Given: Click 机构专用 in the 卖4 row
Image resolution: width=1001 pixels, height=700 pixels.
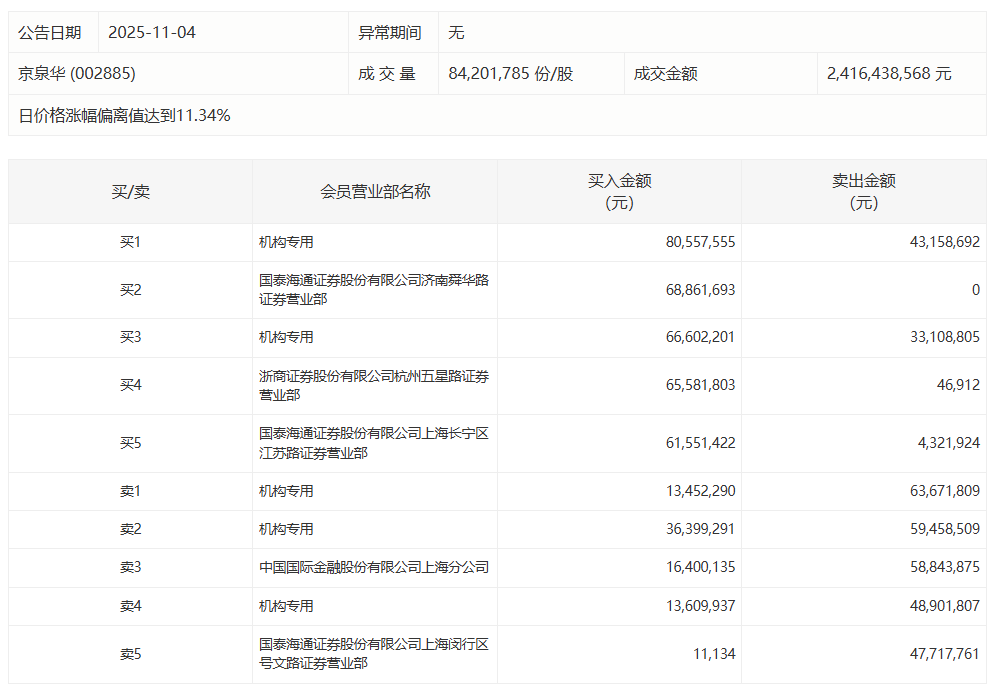Looking at the screenshot, I should coord(286,606).
